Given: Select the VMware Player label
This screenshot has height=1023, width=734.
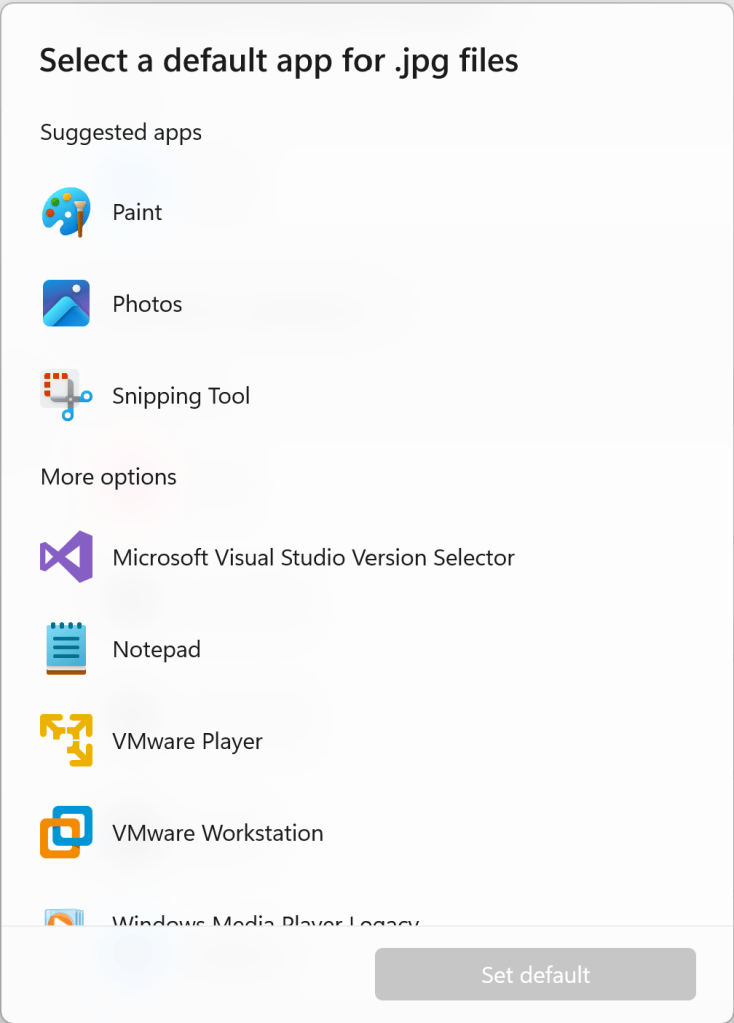Looking at the screenshot, I should tap(187, 741).
